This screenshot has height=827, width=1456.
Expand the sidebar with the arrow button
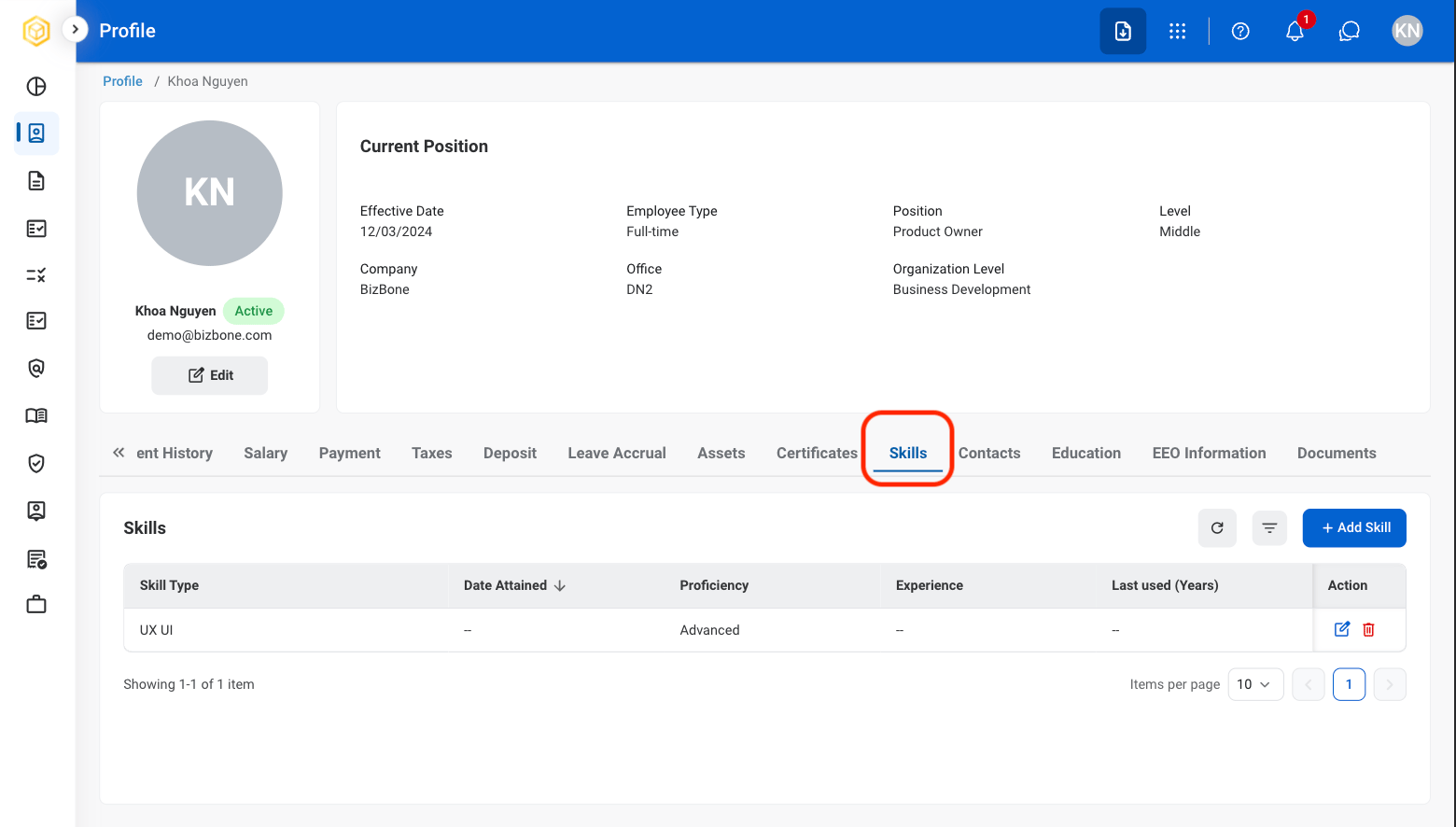pos(76,29)
